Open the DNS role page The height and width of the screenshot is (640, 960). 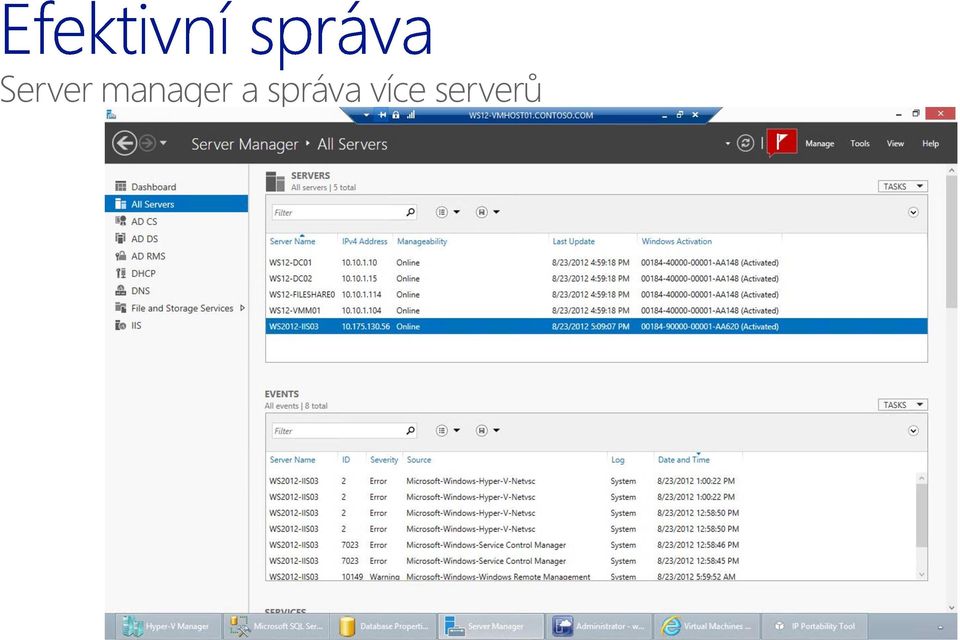pyautogui.click(x=176, y=290)
